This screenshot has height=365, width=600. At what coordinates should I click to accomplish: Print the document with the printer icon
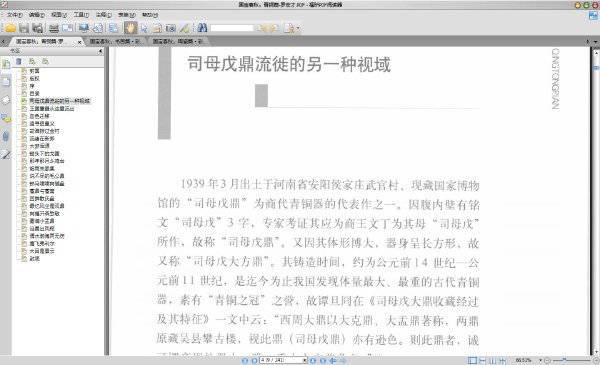[x=54, y=28]
